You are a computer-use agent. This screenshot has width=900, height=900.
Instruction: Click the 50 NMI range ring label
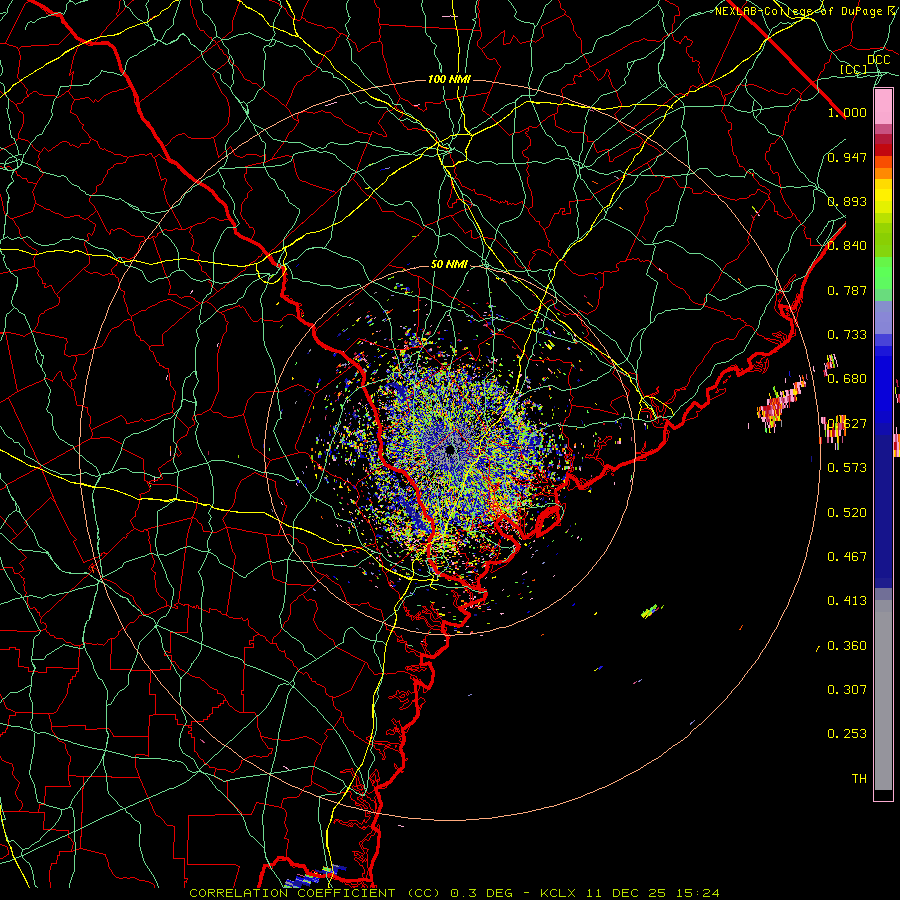(x=449, y=264)
